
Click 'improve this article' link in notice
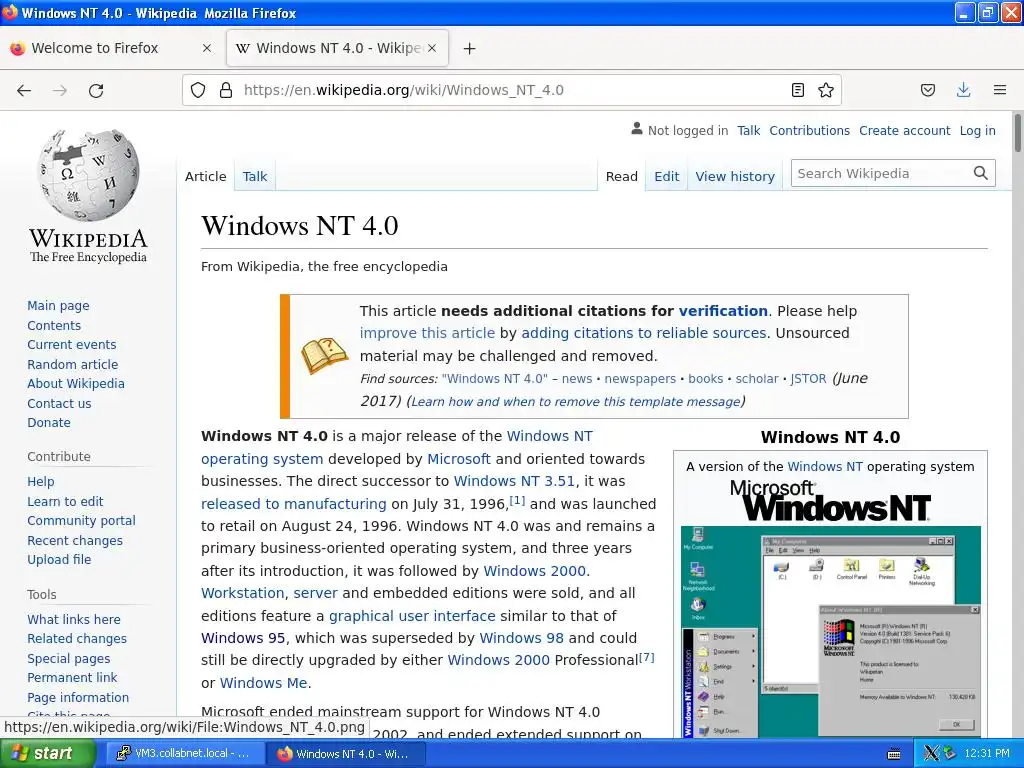pos(427,333)
